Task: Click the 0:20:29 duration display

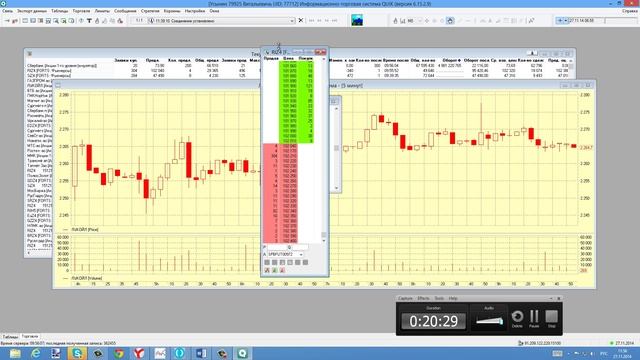Action: (x=433, y=321)
